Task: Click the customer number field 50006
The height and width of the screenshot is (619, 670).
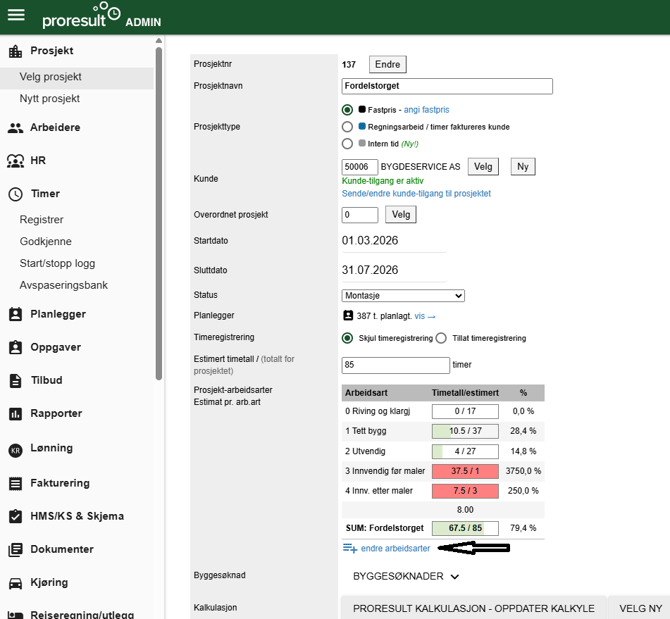Action: tap(360, 167)
